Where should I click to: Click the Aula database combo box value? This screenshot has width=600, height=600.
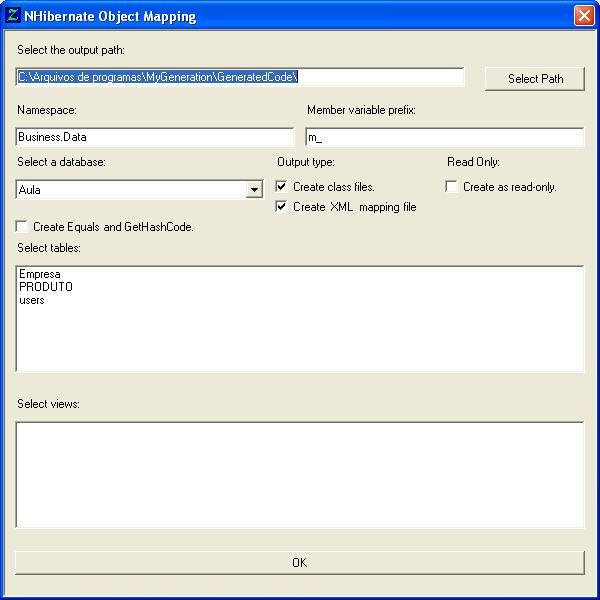(131, 190)
